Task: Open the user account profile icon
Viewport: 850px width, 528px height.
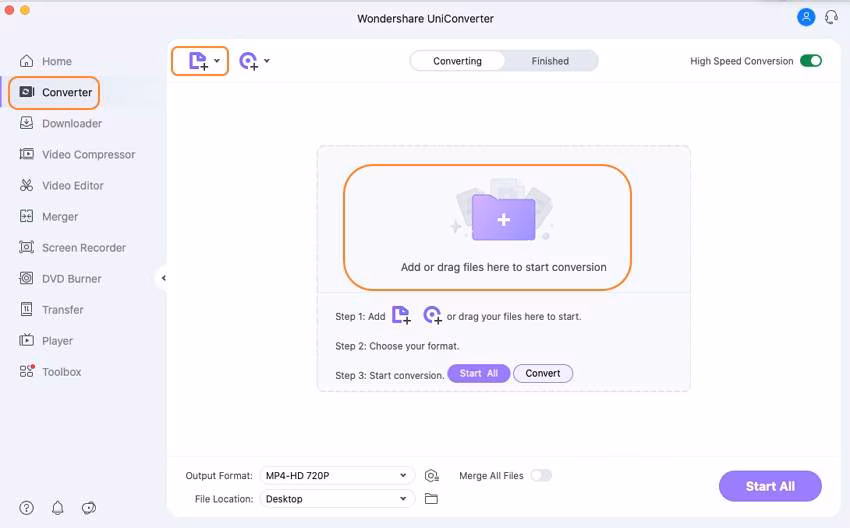Action: point(806,17)
